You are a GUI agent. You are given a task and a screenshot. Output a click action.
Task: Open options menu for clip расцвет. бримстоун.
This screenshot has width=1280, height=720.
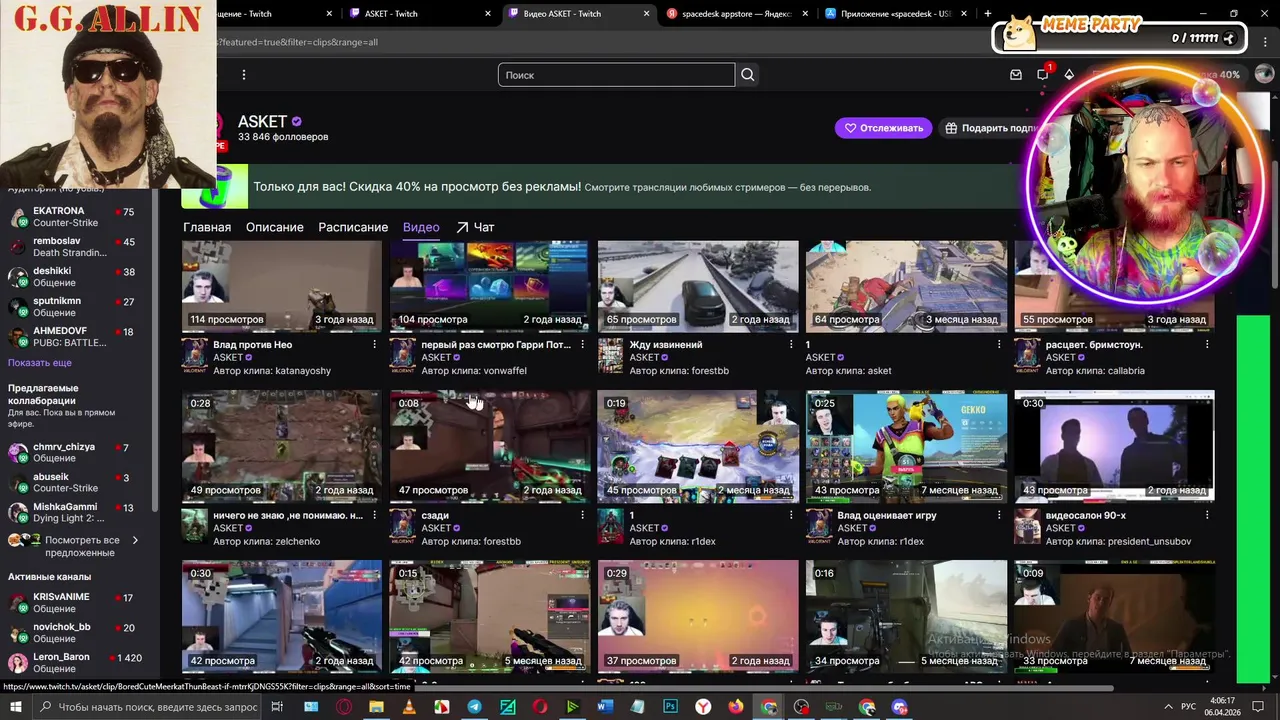(x=1207, y=344)
